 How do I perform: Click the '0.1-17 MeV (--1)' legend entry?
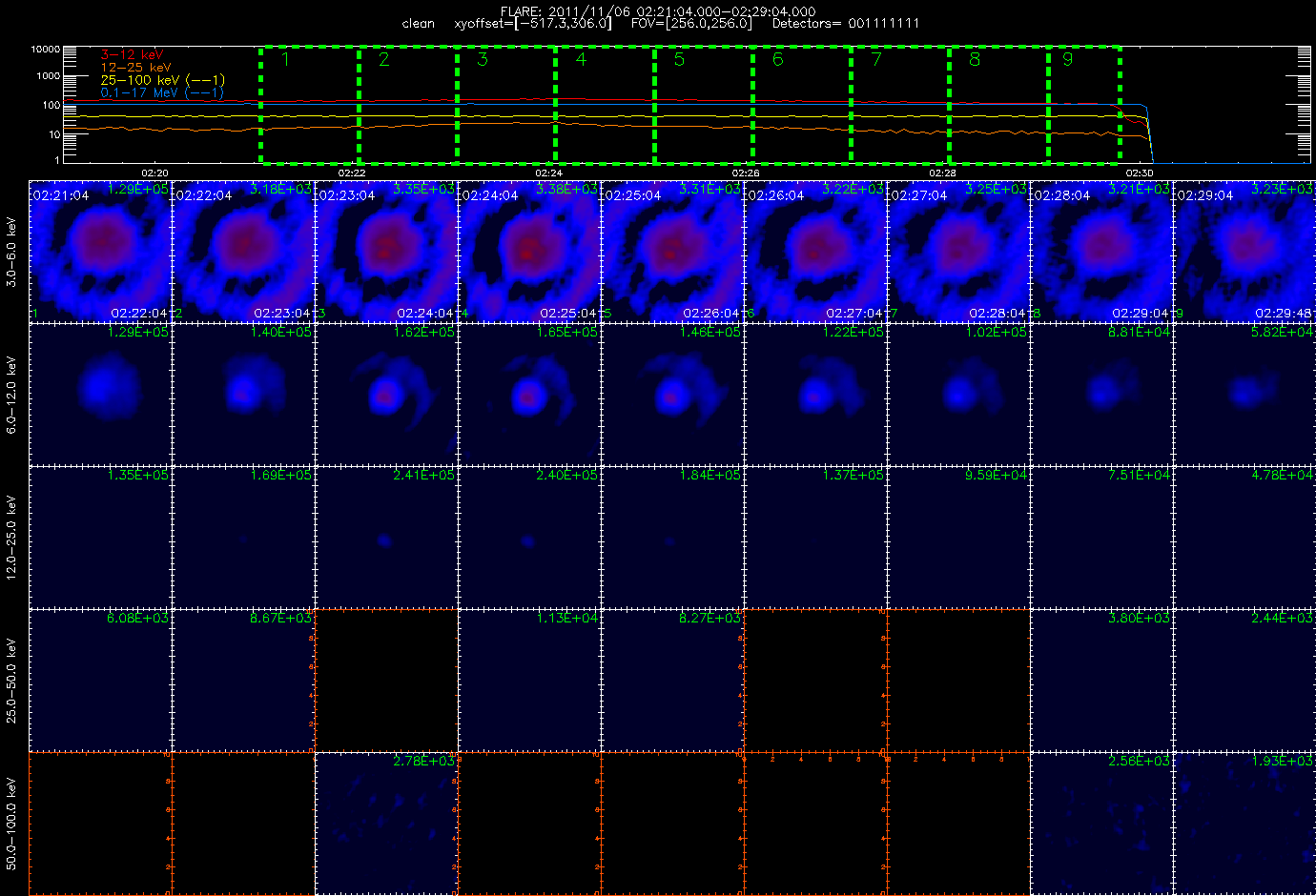[x=162, y=92]
